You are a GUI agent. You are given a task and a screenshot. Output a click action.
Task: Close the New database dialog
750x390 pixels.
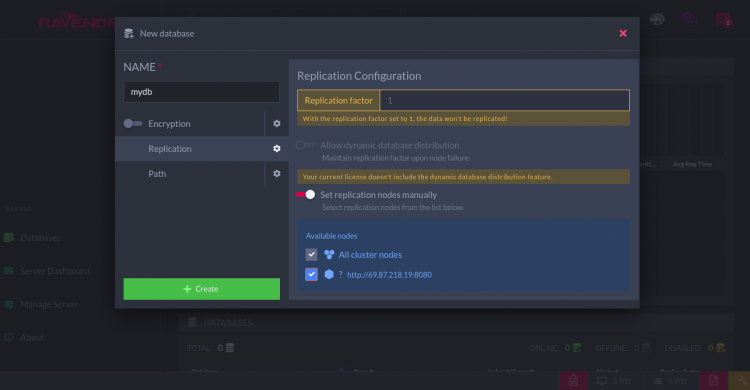click(623, 33)
